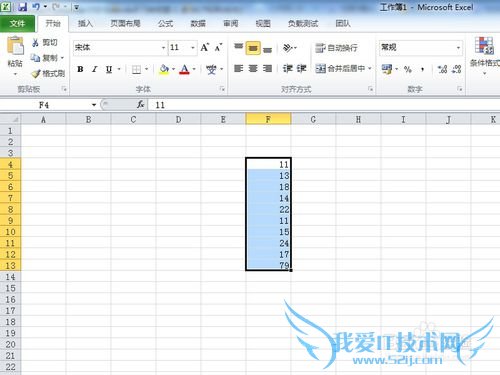Customize quick access toolbar dropdown
Image resolution: width=500 pixels, height=375 pixels.
(76, 7)
